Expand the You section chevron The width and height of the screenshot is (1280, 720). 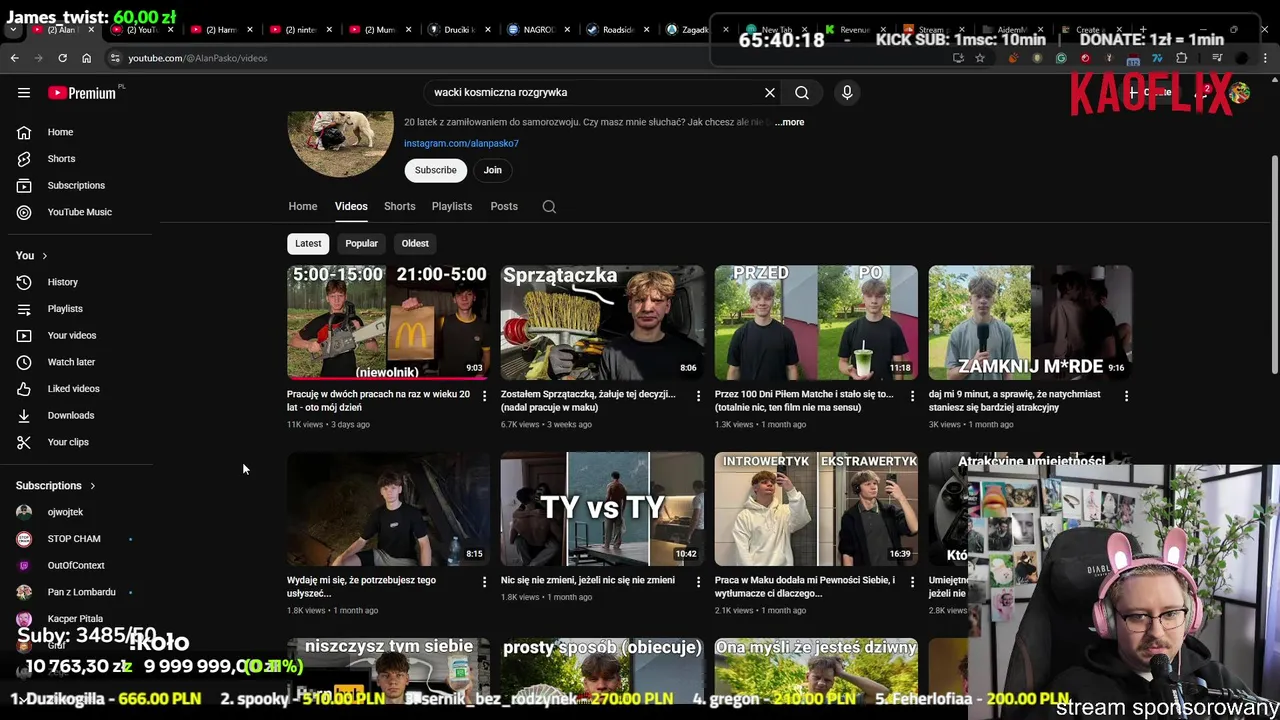[44, 256]
